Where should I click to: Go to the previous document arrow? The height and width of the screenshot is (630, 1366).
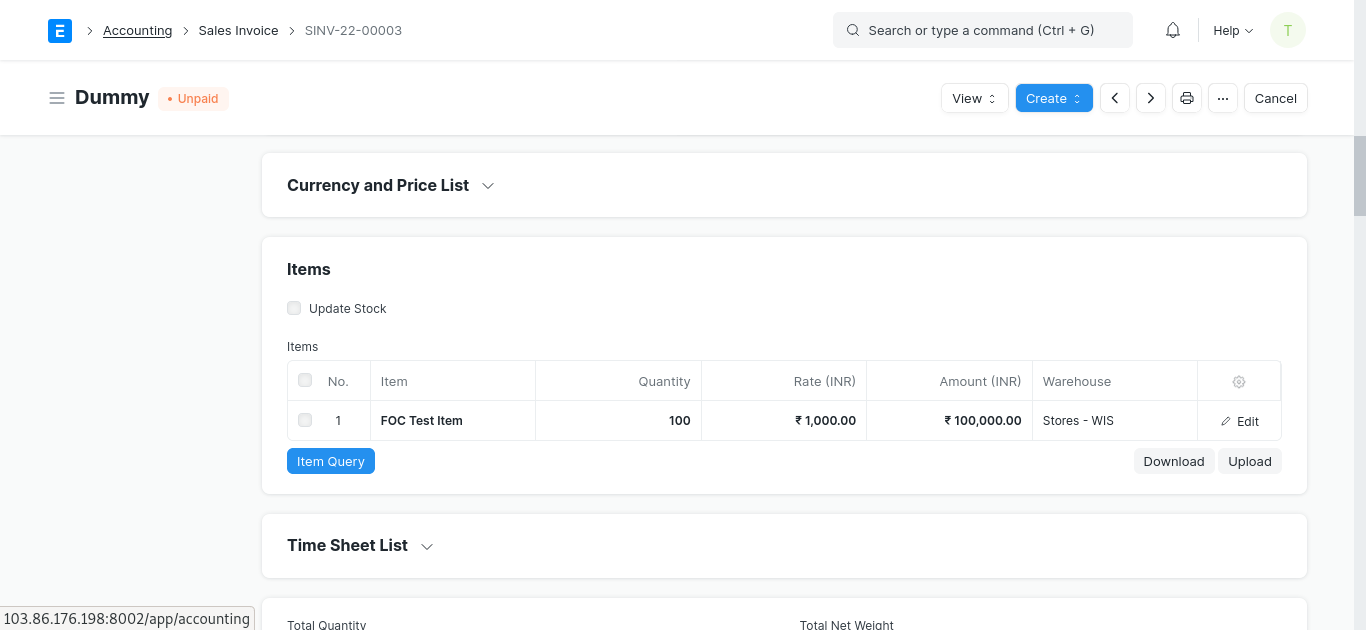(1115, 98)
